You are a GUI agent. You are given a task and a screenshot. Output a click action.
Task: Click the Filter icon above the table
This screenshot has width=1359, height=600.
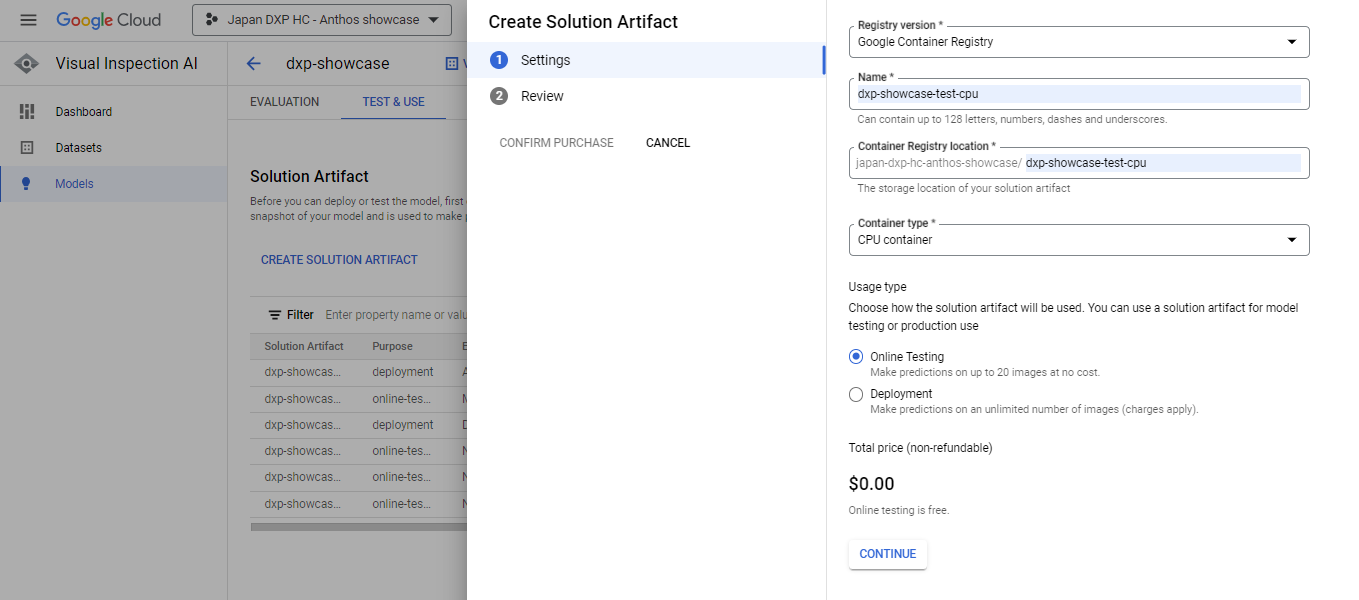coord(274,315)
